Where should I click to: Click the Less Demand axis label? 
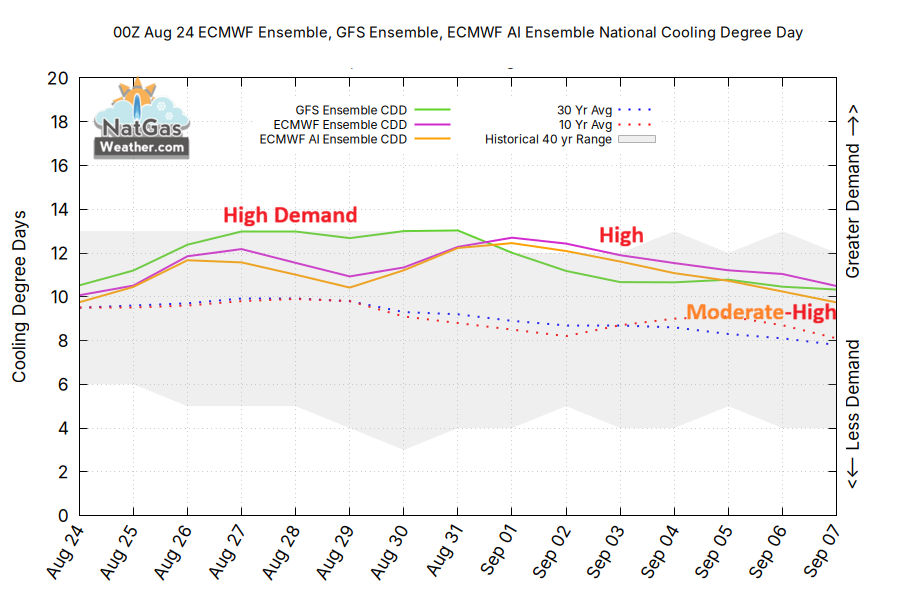point(853,414)
